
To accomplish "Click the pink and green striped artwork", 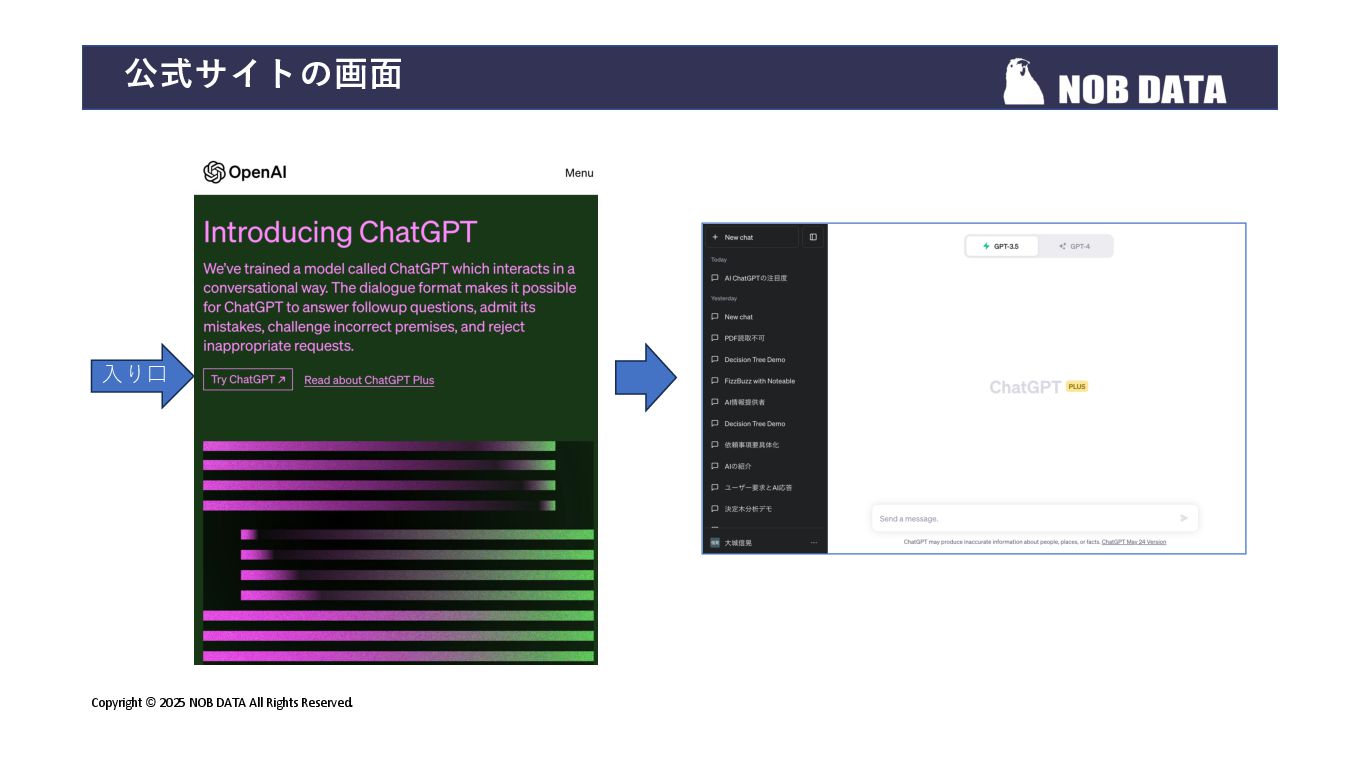I will [398, 552].
